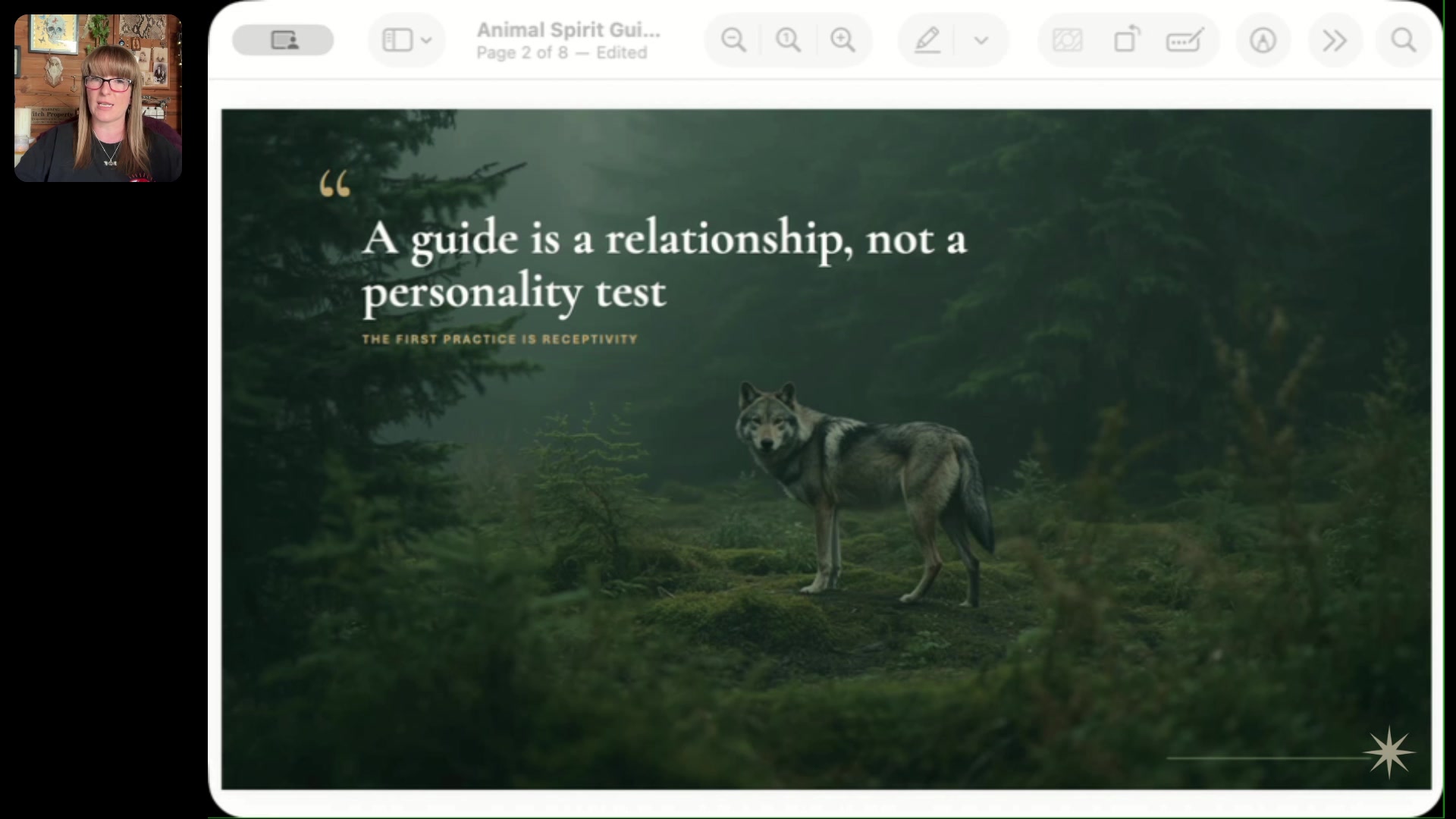Click the presenter webcam thumbnail
The height and width of the screenshot is (819, 1456).
point(98,98)
